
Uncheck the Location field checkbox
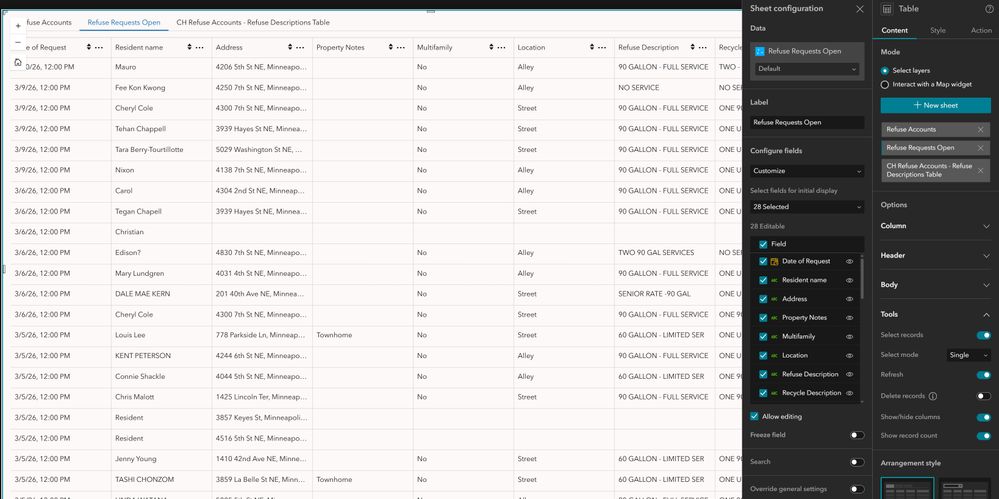pos(763,355)
